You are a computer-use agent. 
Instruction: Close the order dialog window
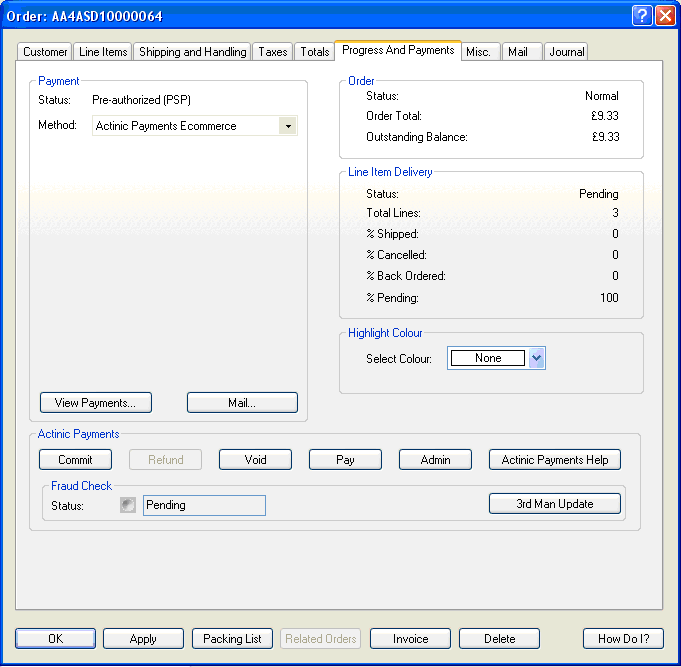pyautogui.click(x=665, y=16)
